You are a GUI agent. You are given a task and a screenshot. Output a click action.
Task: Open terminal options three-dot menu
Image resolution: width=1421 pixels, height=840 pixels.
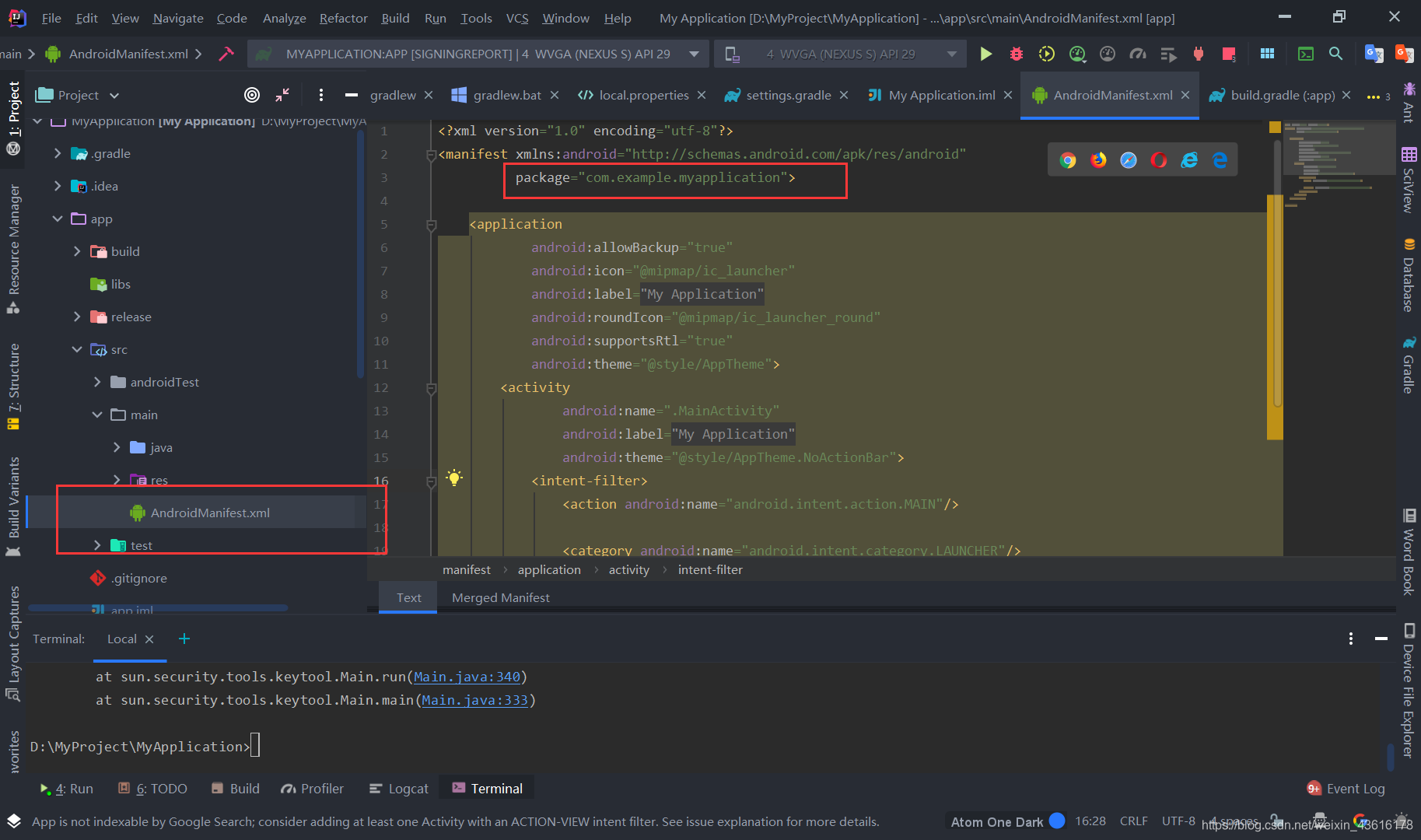tap(1351, 639)
